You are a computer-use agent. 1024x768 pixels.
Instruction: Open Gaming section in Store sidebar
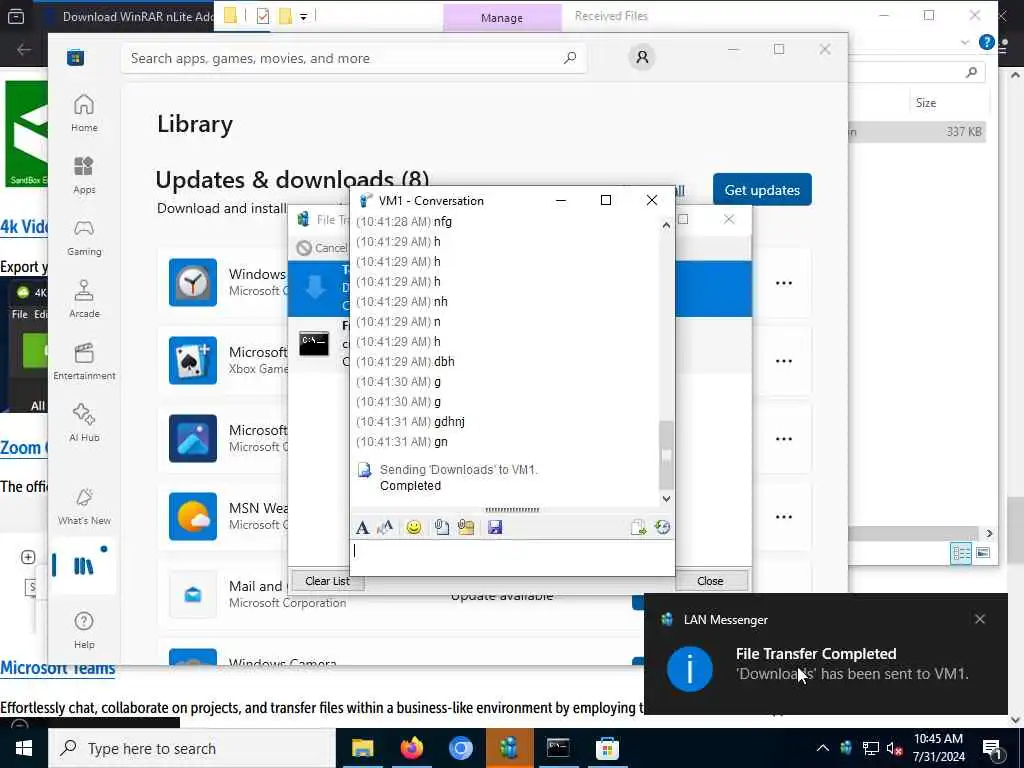point(84,237)
